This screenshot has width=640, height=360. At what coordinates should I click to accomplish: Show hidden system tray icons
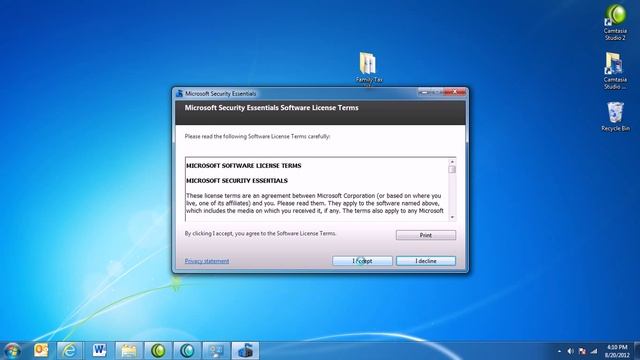click(559, 351)
